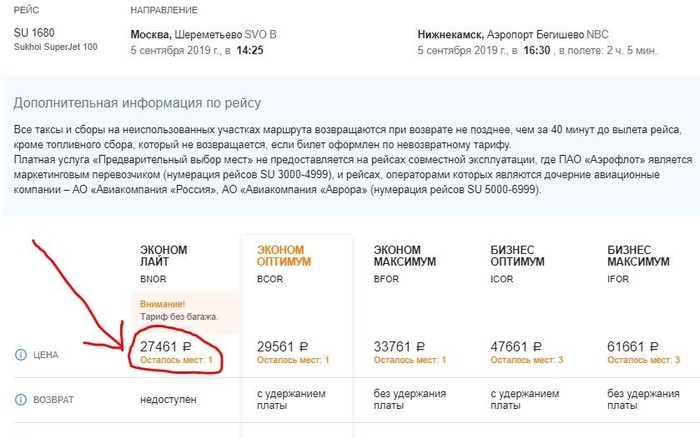Select the ЭКОНОМ ЛАЙТ fare column
Viewport: 700px width, 438px height.
click(x=164, y=255)
